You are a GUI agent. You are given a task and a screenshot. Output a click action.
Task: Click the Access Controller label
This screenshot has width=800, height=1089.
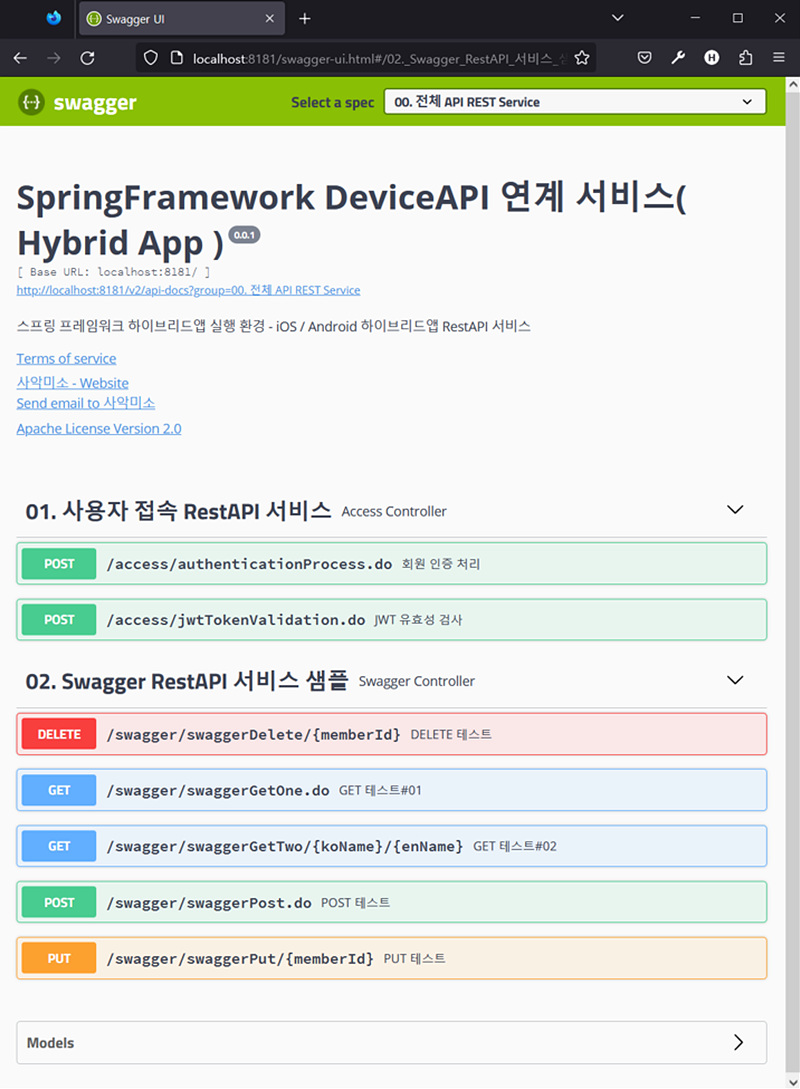(394, 511)
